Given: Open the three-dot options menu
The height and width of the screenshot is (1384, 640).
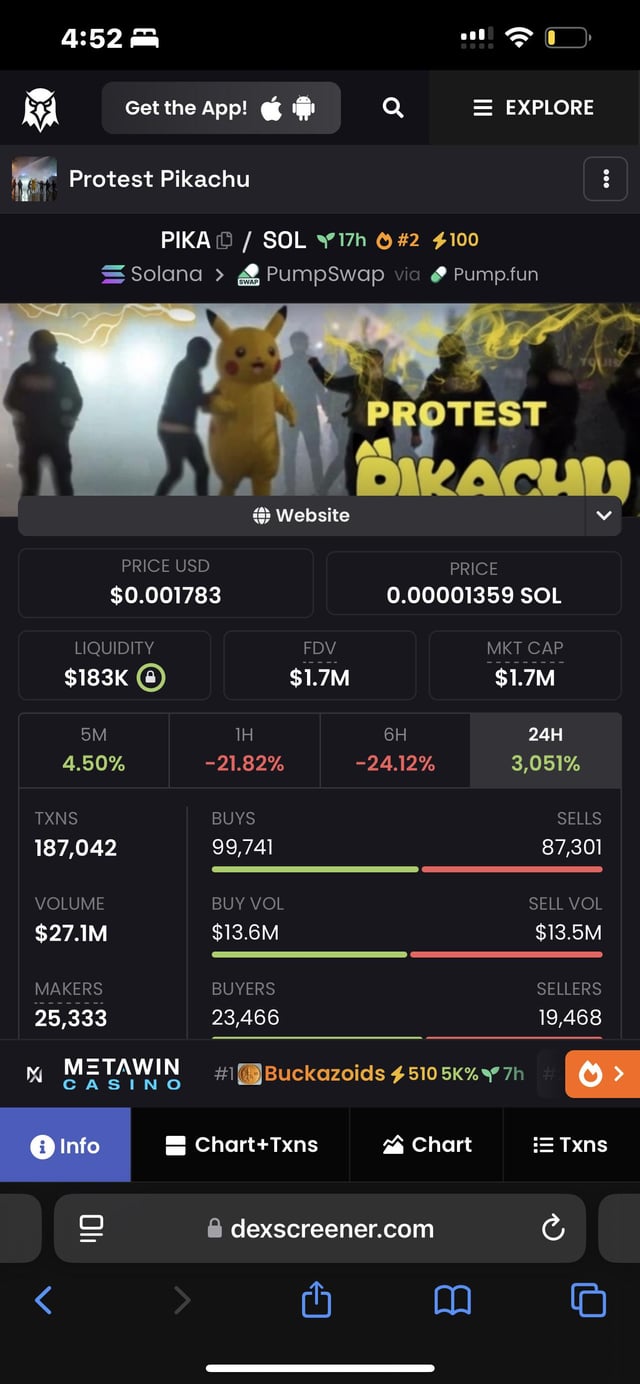Looking at the screenshot, I should click(605, 179).
